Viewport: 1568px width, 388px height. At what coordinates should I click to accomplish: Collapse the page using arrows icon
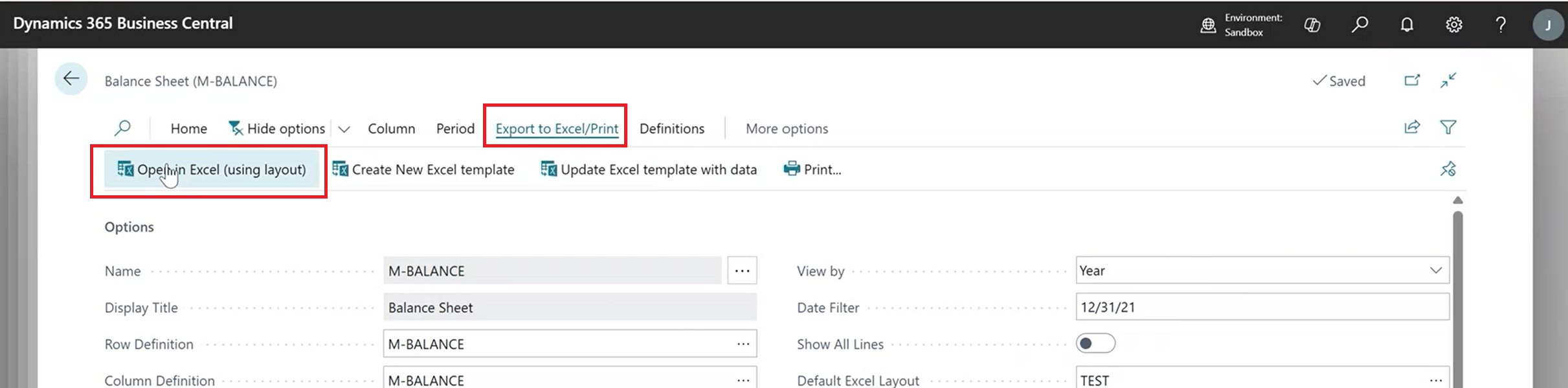[x=1448, y=80]
